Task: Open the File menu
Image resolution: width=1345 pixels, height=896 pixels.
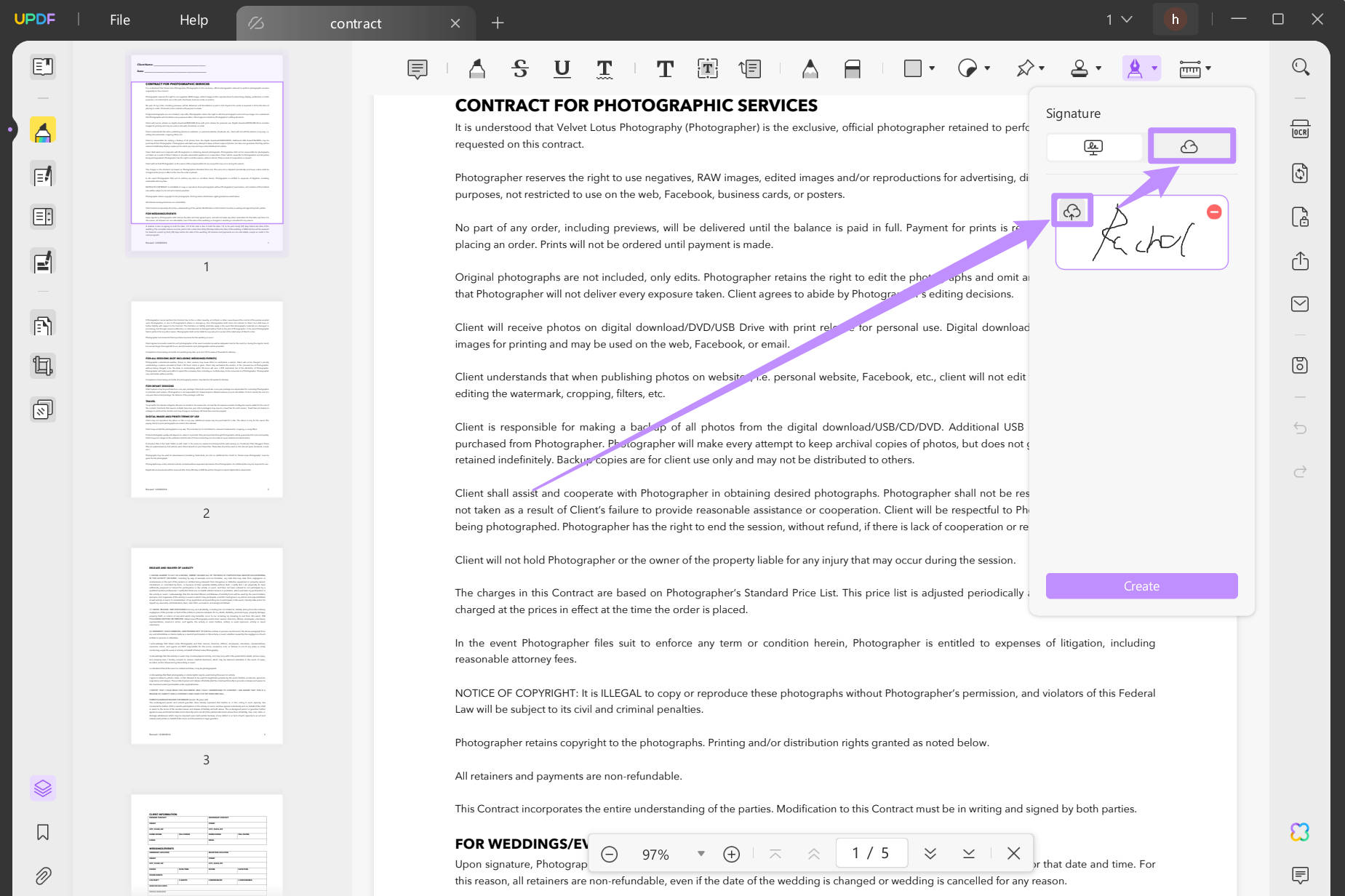Action: (119, 20)
